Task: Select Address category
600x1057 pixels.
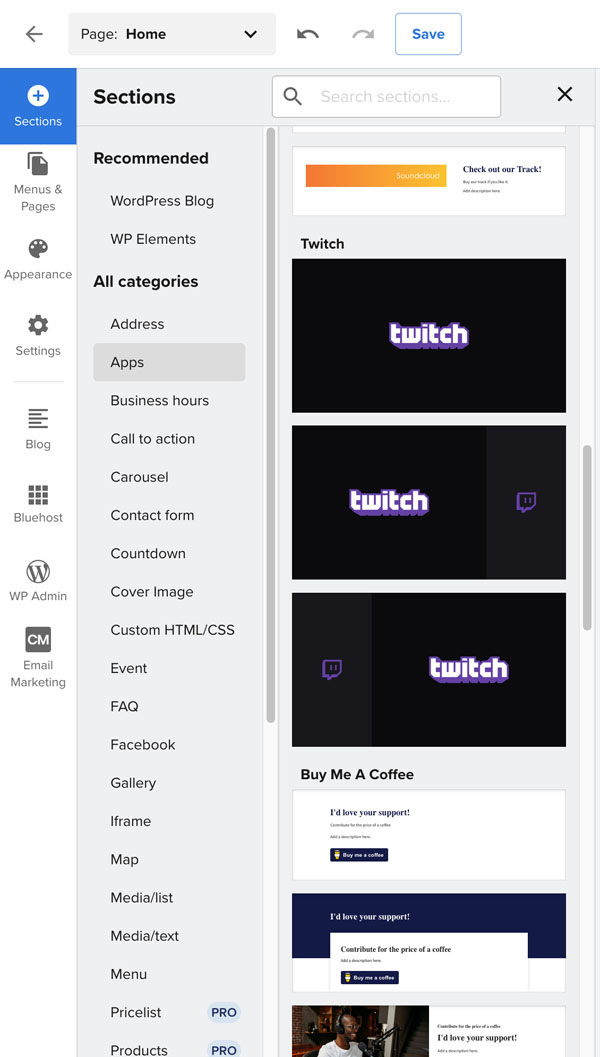Action: click(x=138, y=324)
